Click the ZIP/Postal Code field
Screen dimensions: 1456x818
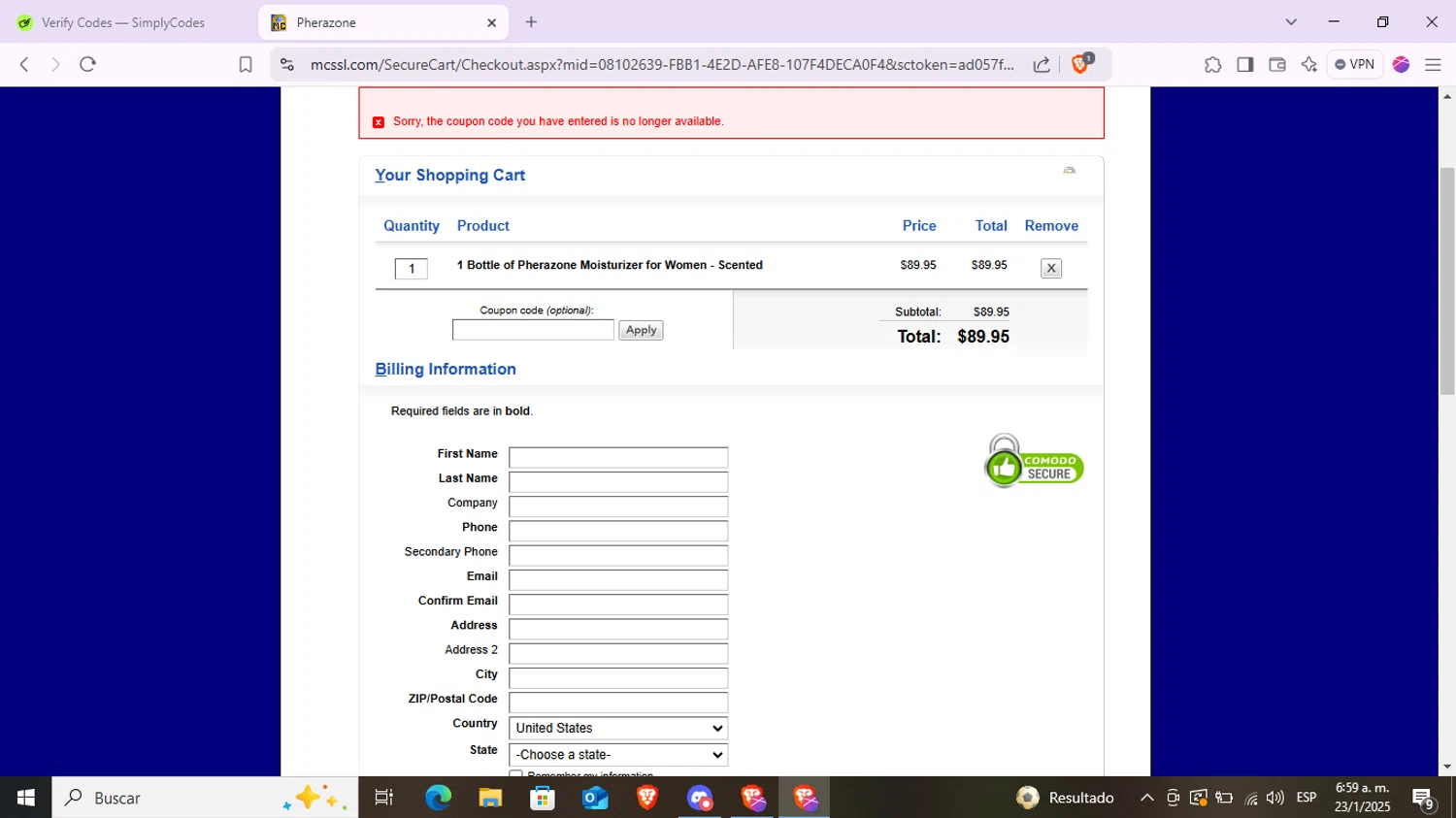[x=618, y=703]
